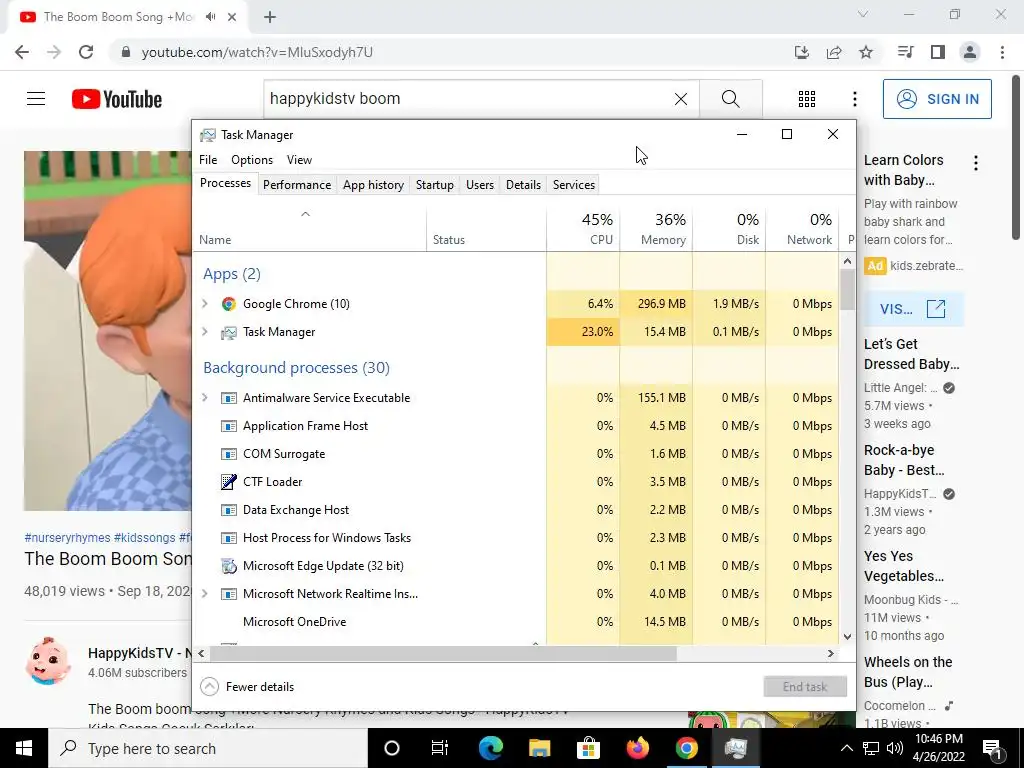Click the End task button
Screen dimensions: 1024x768
tap(805, 687)
